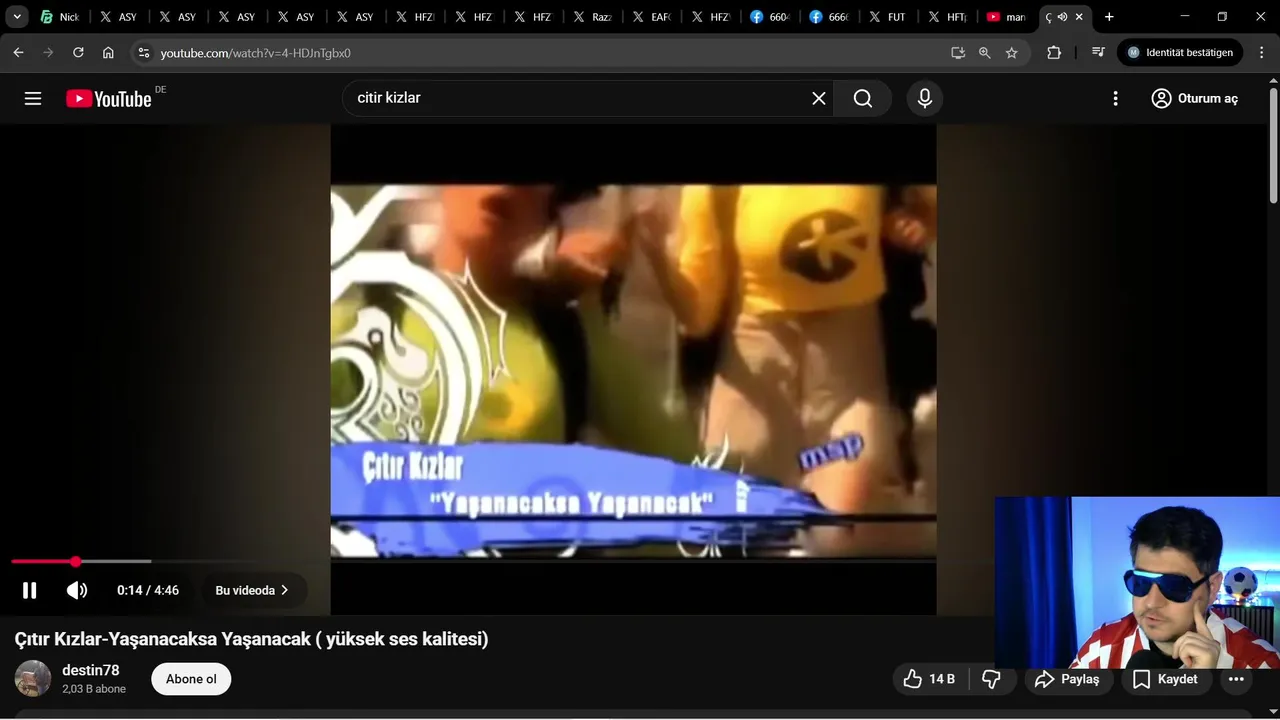Expand the tab search dropdown arrow
The width and height of the screenshot is (1280, 720).
click(x=17, y=17)
